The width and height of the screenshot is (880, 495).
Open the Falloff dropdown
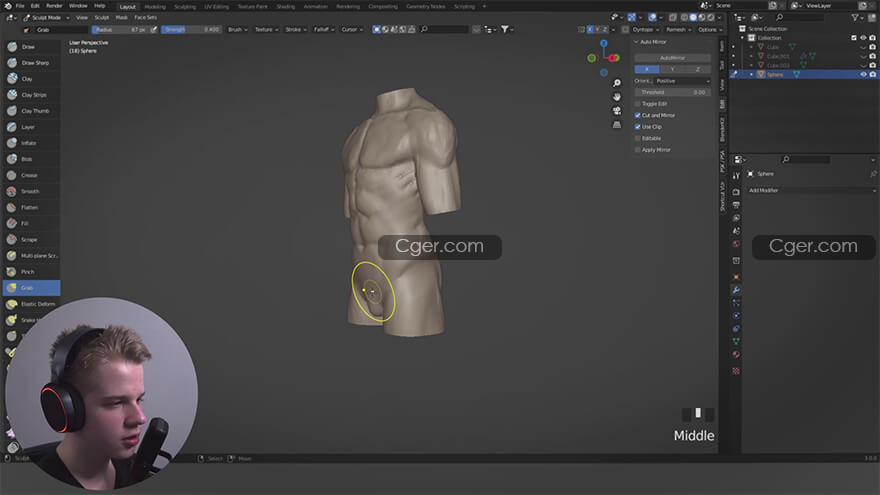pos(323,29)
